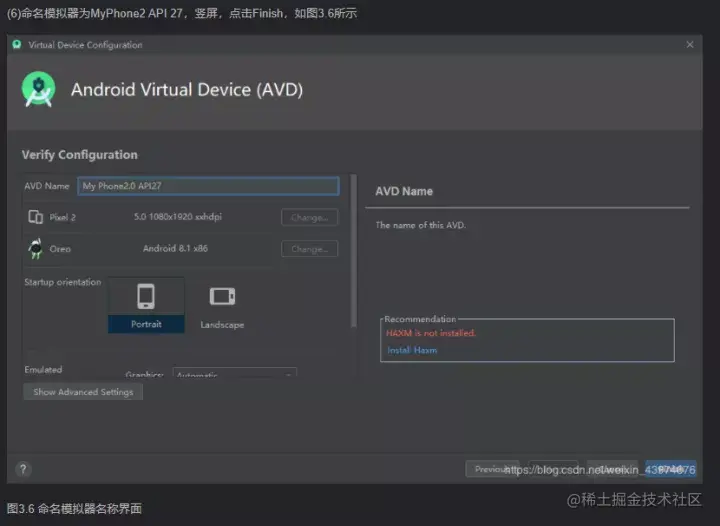
Task: Click Show Advanced Settings button
Action: [x=83, y=392]
